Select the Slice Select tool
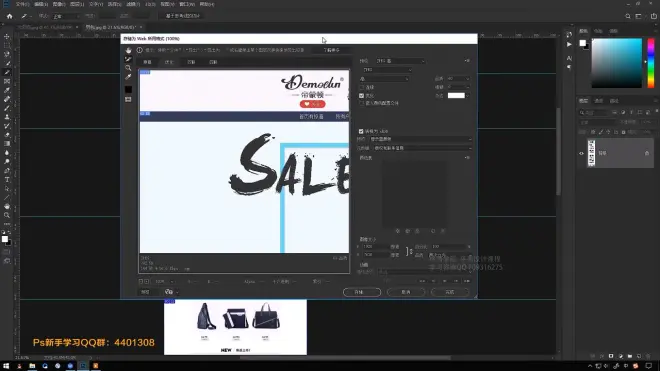 tap(128, 59)
